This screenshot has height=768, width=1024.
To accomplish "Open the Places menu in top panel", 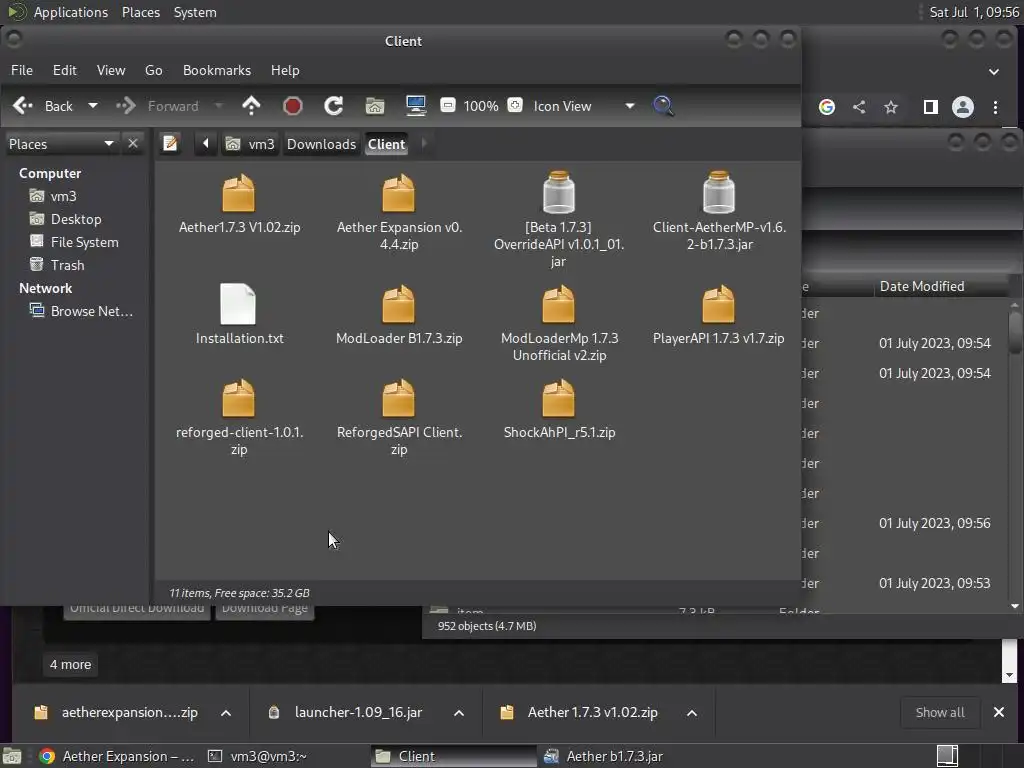I will pos(140,12).
